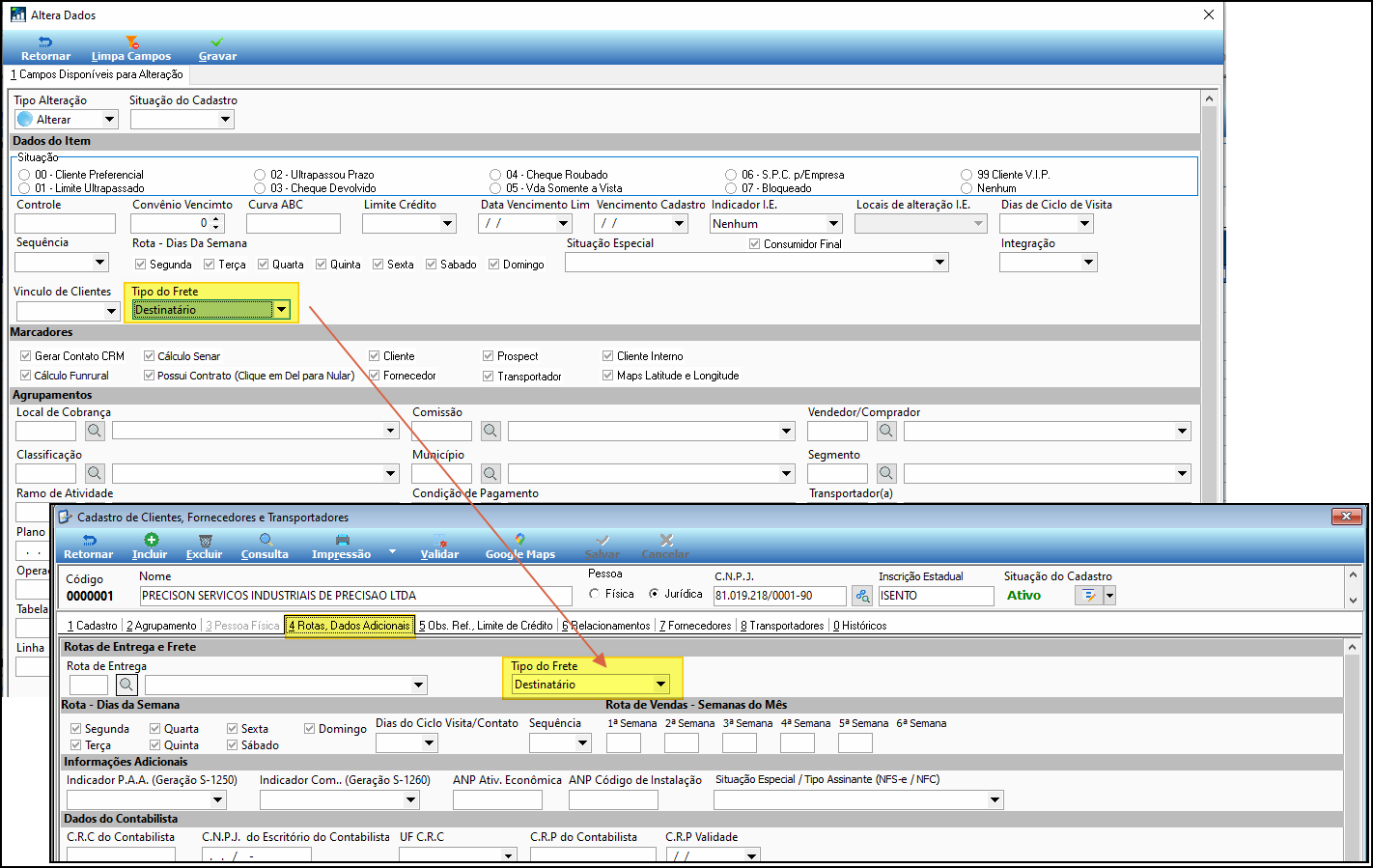Viewport: 1373px width, 868px height.
Task: Click Altera Dados vertical scrollbar up arrow
Action: click(x=1209, y=98)
